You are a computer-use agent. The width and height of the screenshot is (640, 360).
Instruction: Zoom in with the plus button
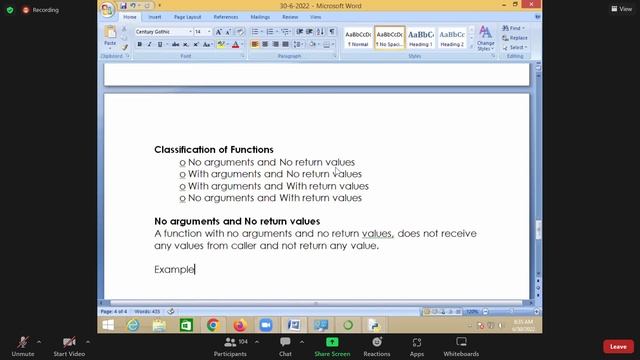pyautogui.click(x=536, y=312)
